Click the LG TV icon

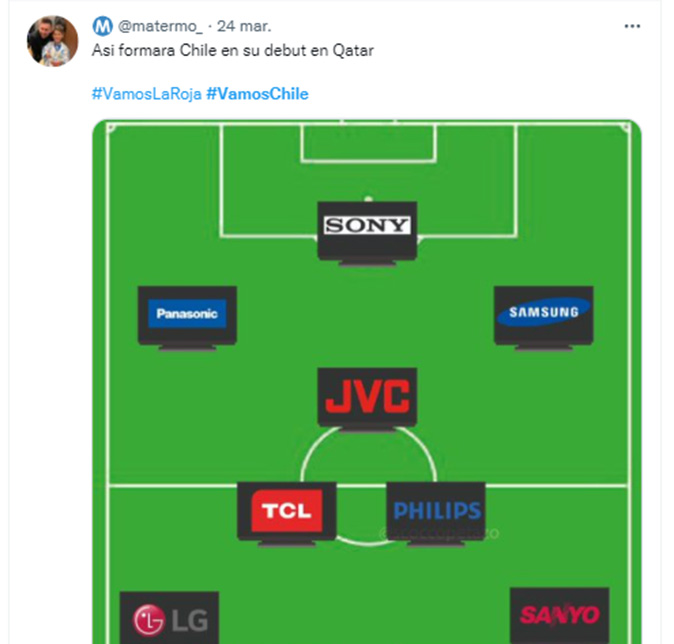[x=169, y=617]
